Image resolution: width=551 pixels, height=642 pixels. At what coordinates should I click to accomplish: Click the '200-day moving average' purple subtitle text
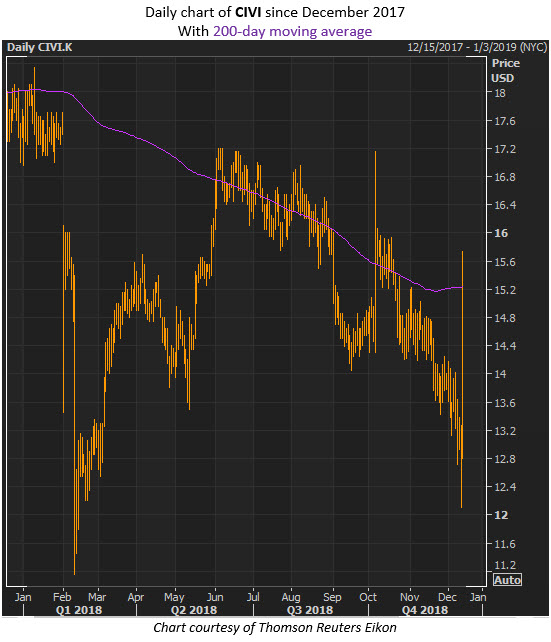coord(293,32)
